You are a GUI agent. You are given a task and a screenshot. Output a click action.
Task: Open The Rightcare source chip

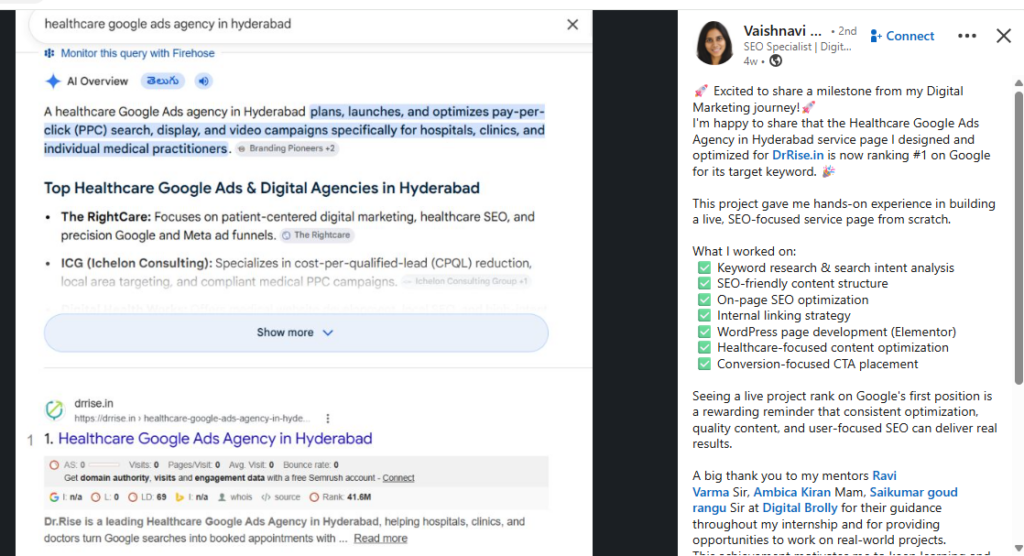point(317,235)
